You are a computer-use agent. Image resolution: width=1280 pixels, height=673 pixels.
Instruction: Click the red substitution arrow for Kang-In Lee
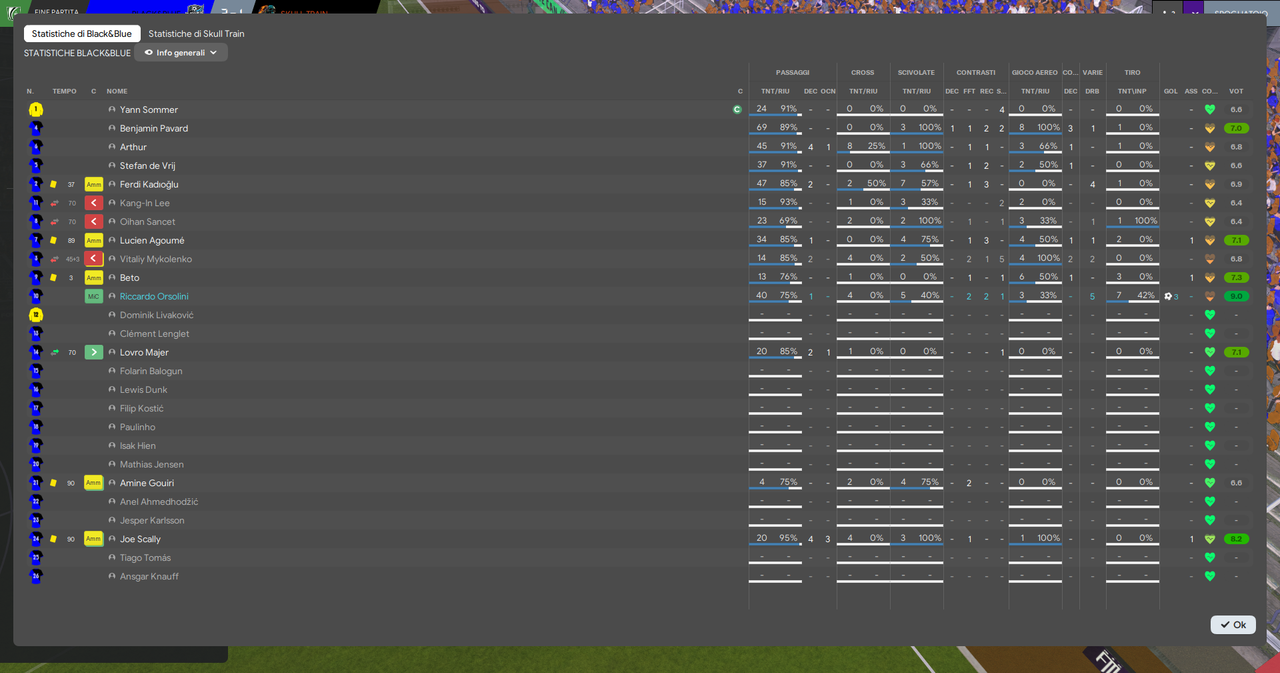tap(94, 203)
